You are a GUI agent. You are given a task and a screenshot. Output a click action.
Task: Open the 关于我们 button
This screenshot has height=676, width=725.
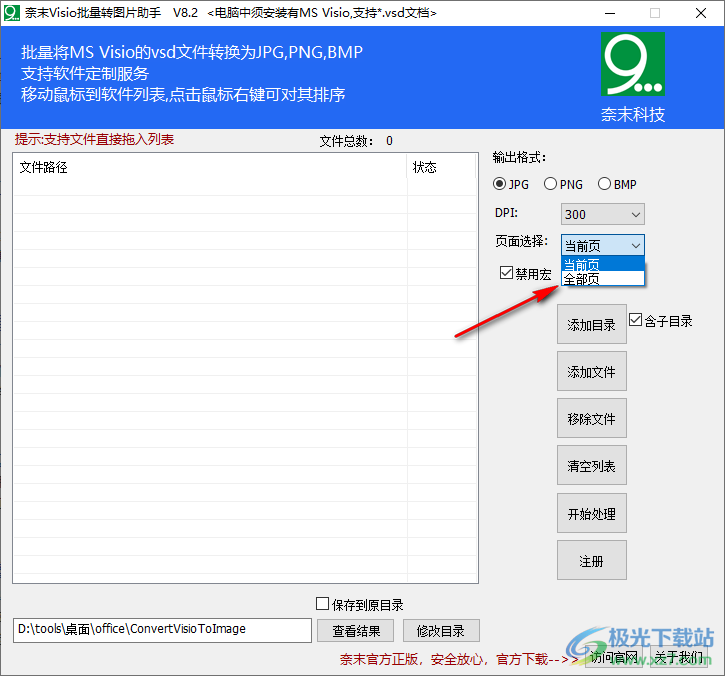[679, 657]
